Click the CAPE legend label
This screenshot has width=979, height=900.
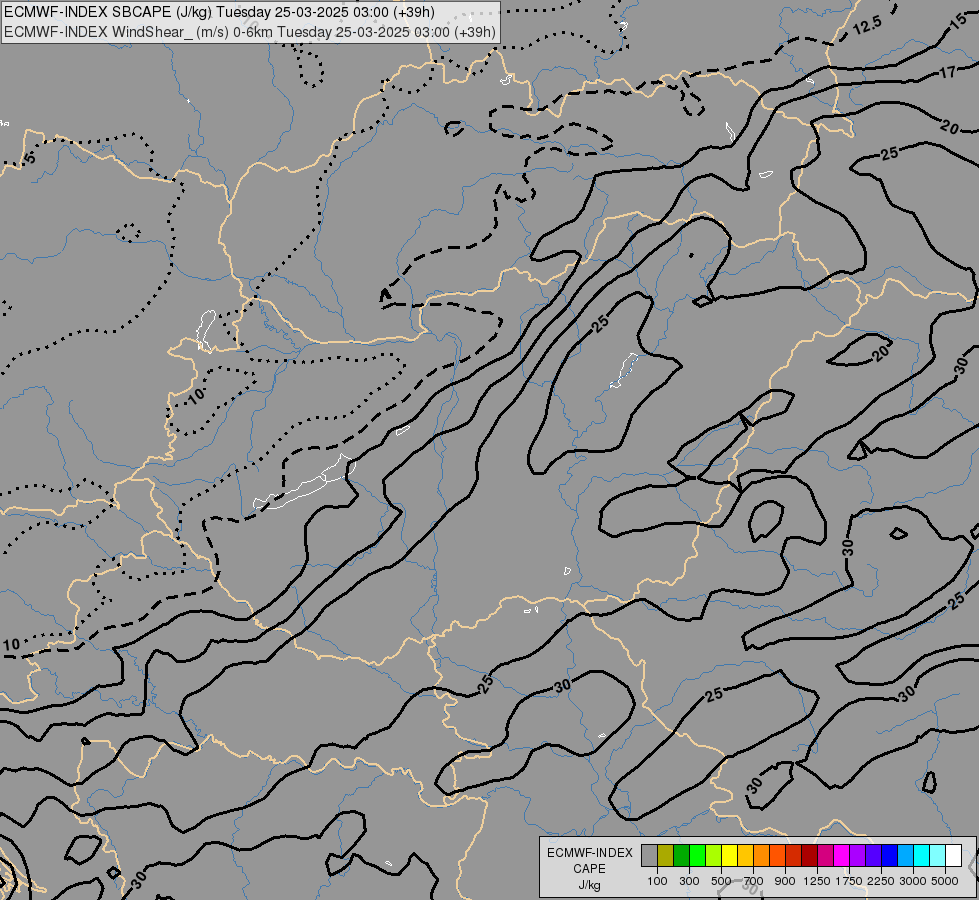click(x=589, y=869)
